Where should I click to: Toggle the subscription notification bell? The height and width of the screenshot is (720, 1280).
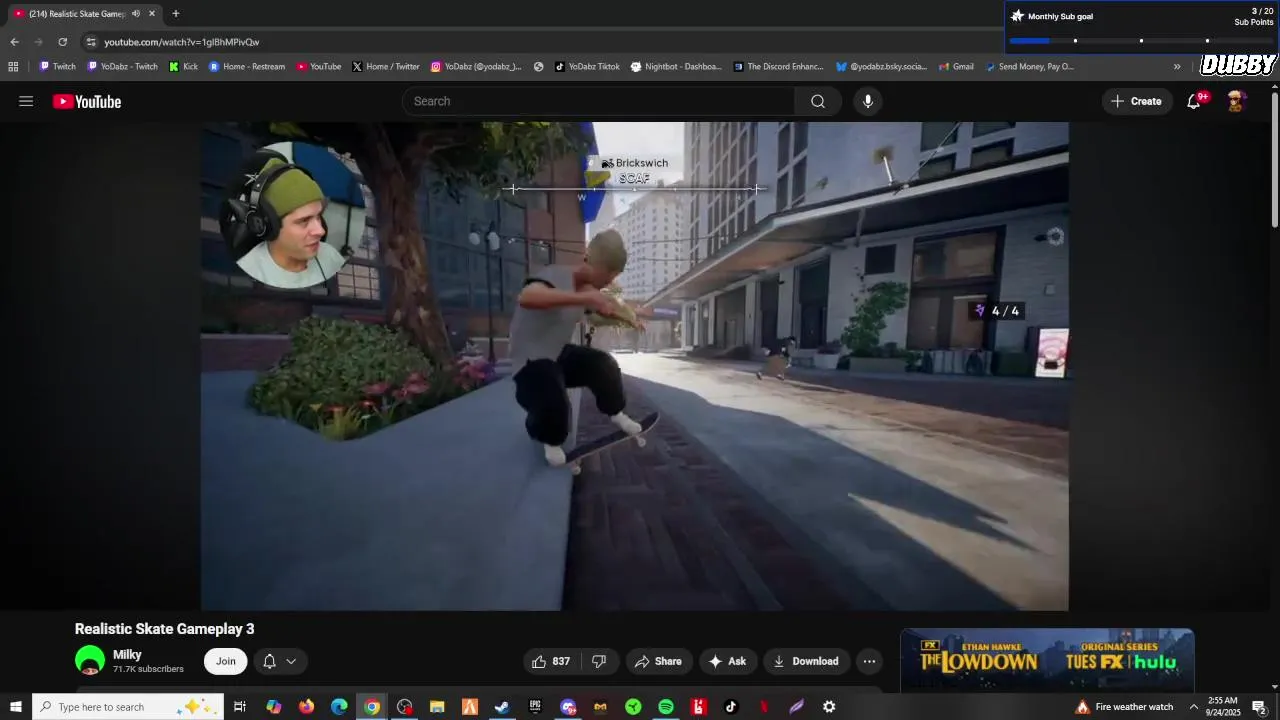[x=269, y=661]
